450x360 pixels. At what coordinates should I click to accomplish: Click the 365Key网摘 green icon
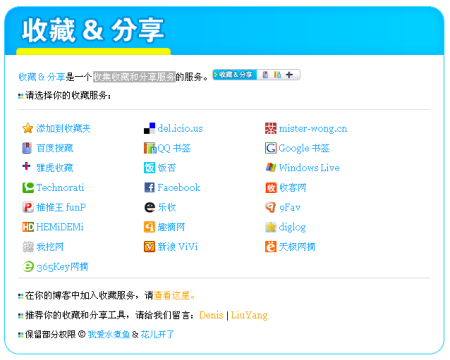28,266
